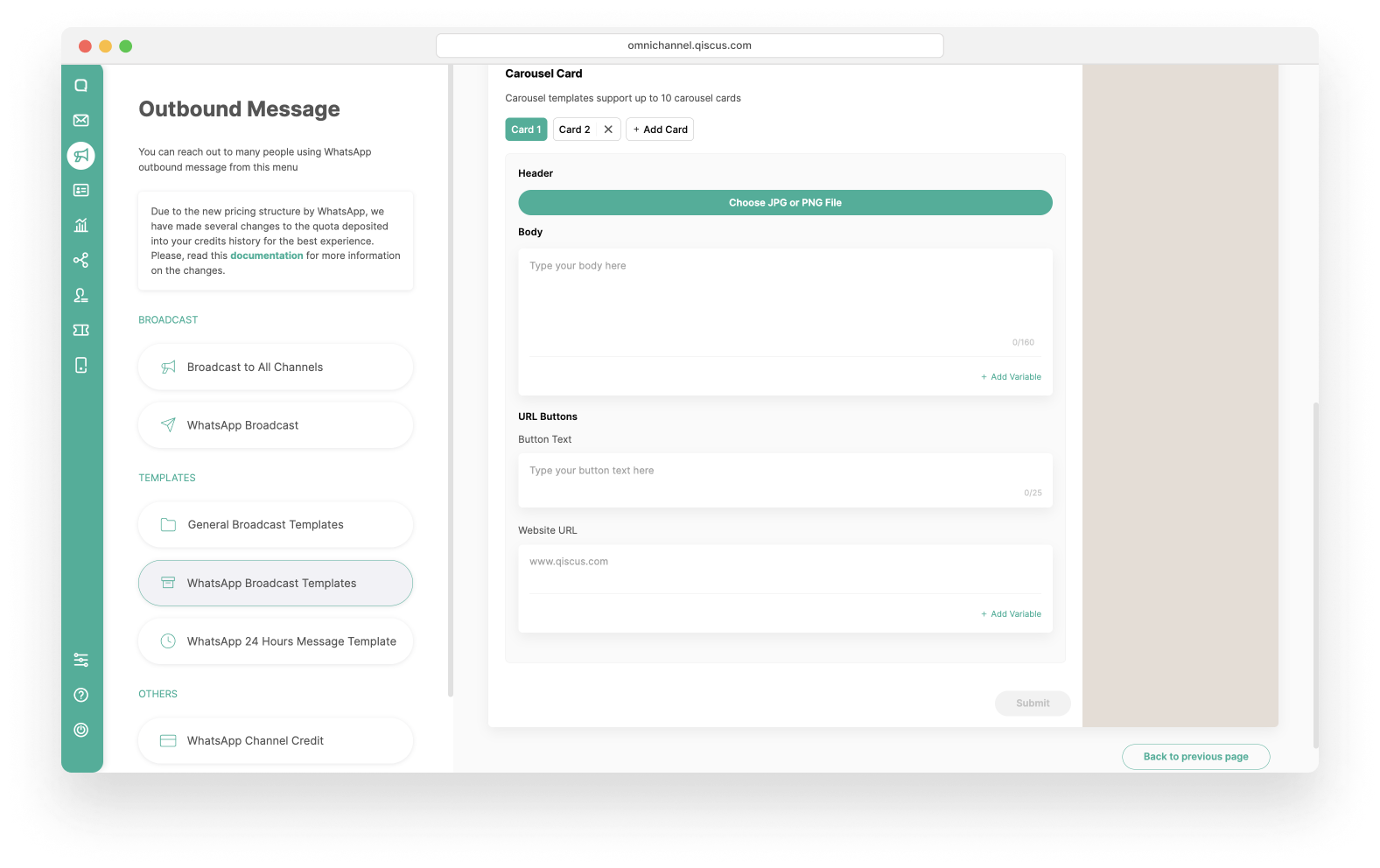Open the integration nodes icon in sidebar
1380x868 pixels.
(81, 261)
